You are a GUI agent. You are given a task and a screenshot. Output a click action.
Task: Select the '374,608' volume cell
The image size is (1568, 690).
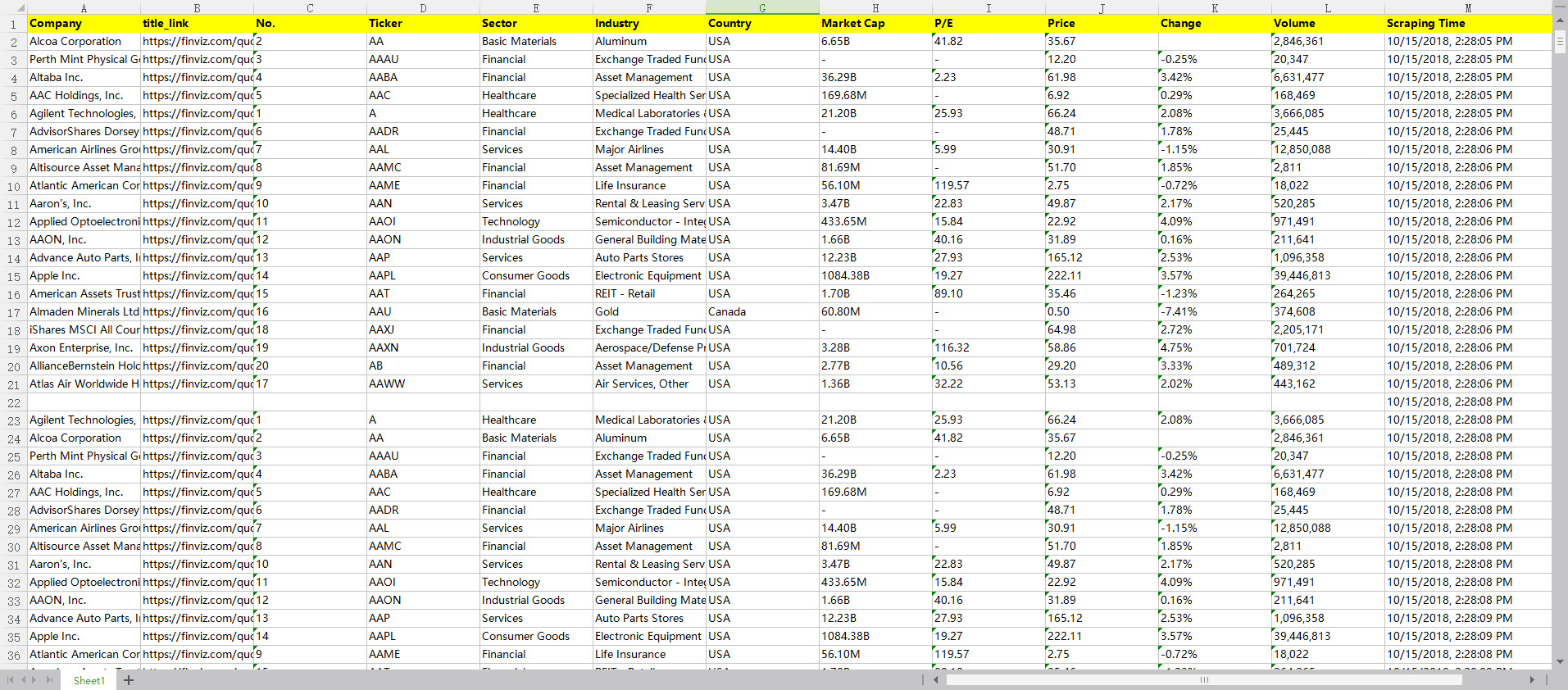1328,312
